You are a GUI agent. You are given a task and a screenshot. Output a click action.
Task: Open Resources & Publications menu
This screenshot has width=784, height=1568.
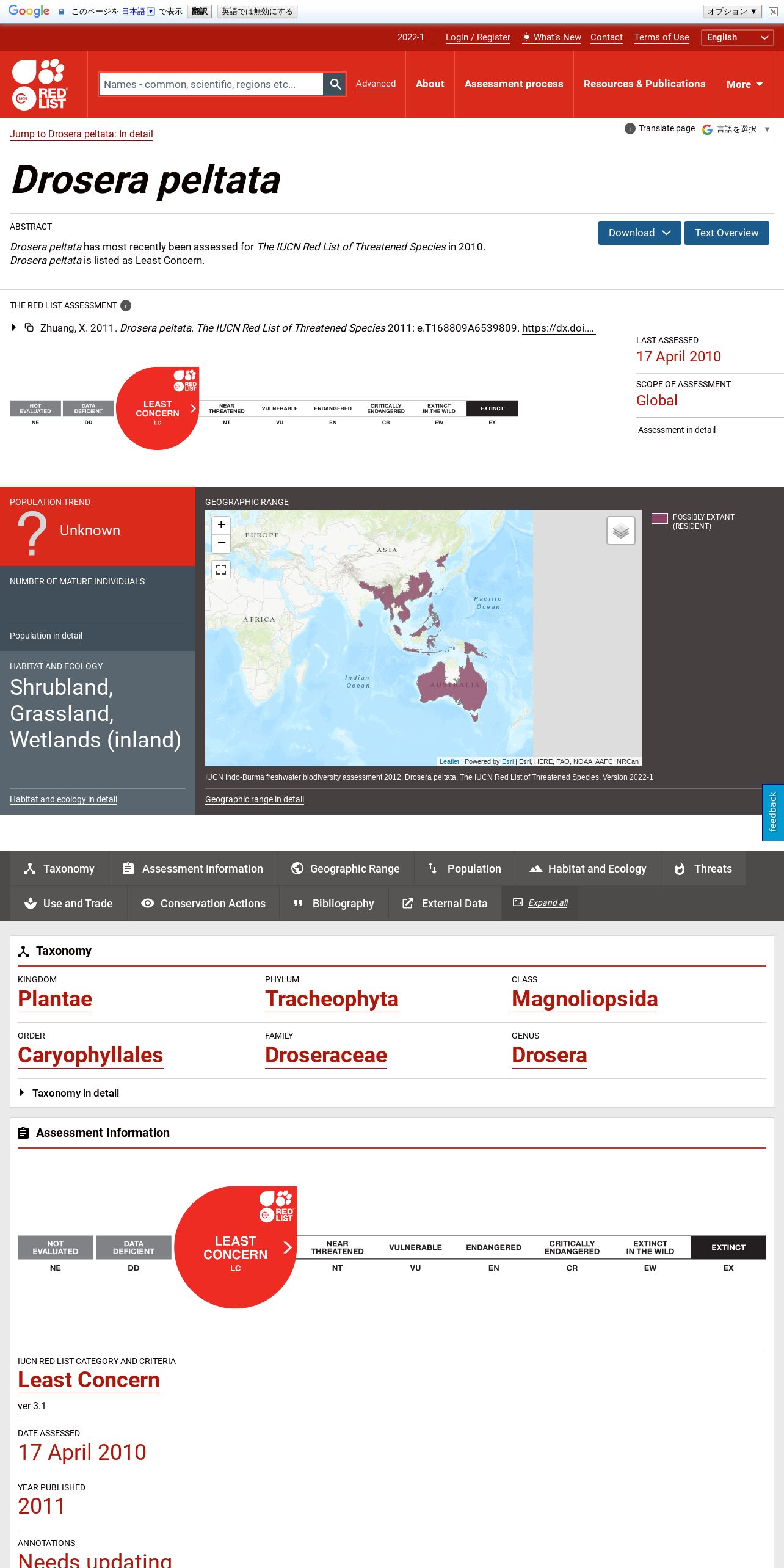point(644,84)
